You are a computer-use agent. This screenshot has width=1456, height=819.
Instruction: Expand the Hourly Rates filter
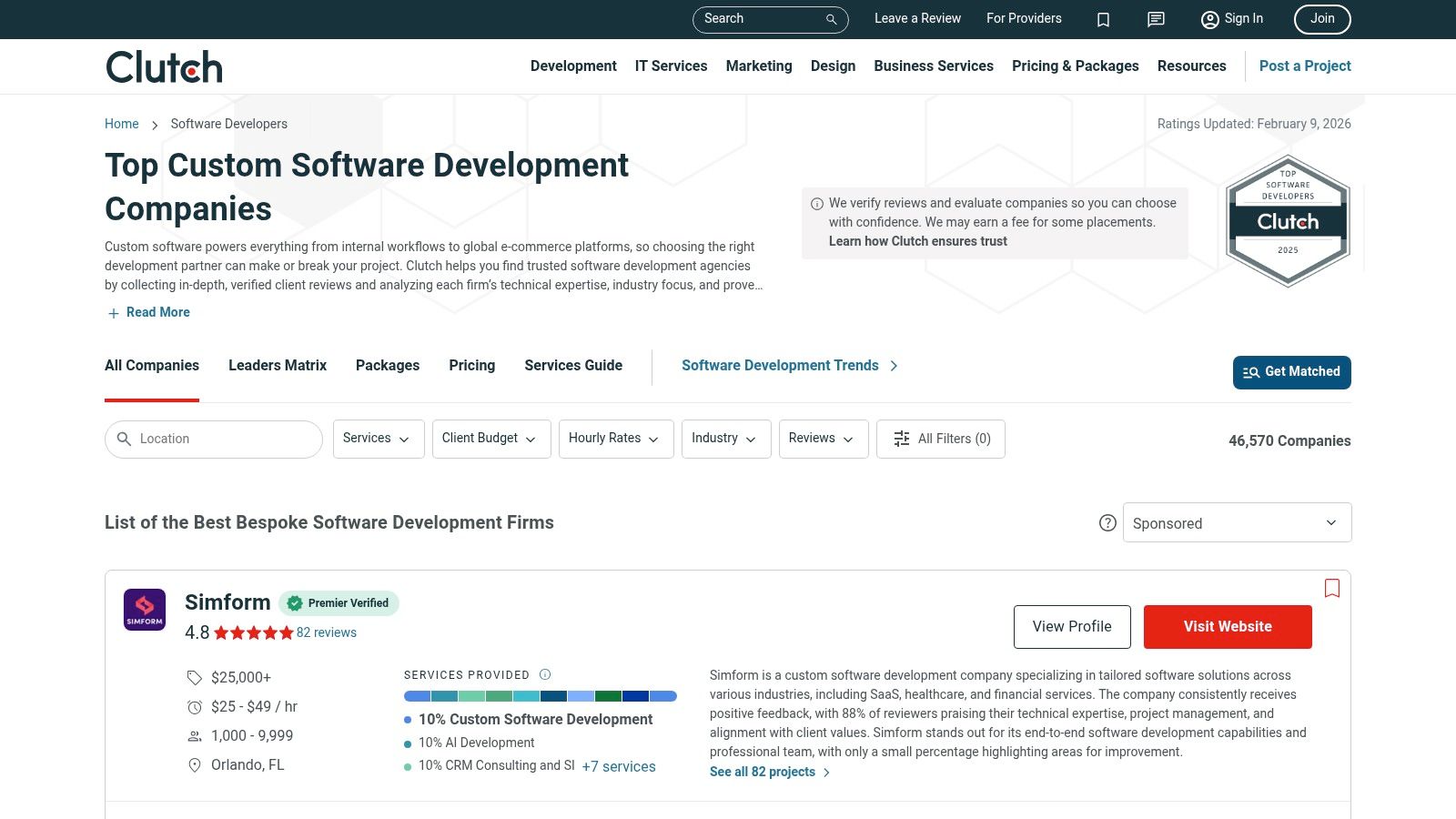click(x=615, y=439)
